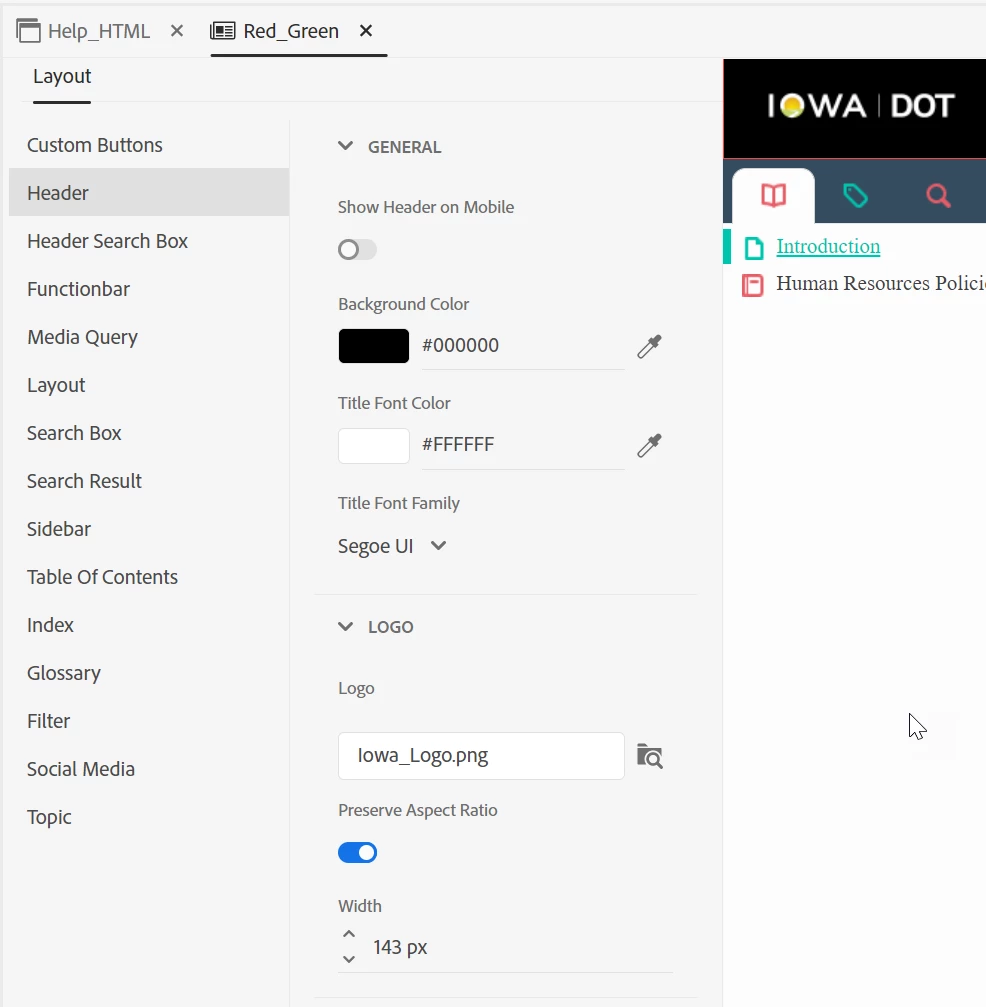986x1007 pixels.
Task: Open Layout item in settings list
Action: [149, 385]
